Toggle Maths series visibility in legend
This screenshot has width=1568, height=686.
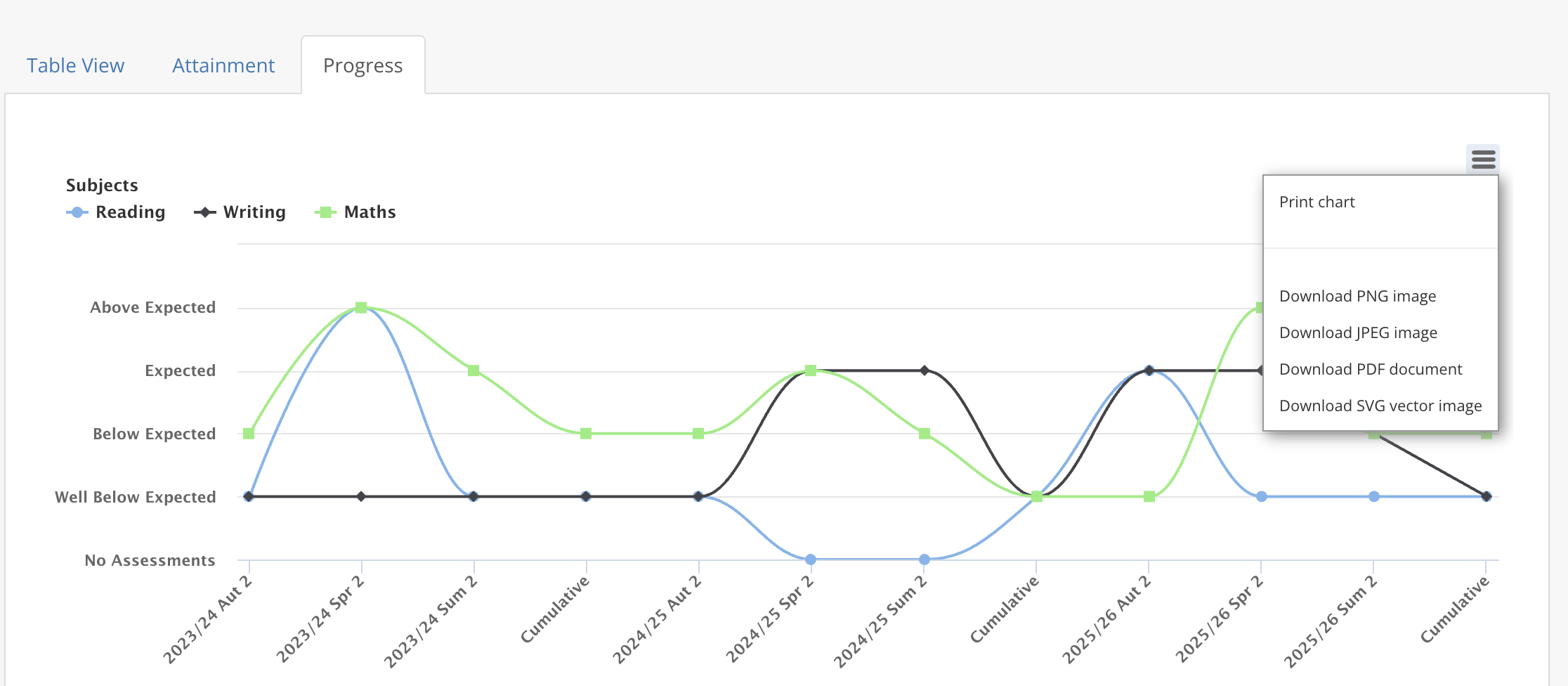[x=370, y=212]
